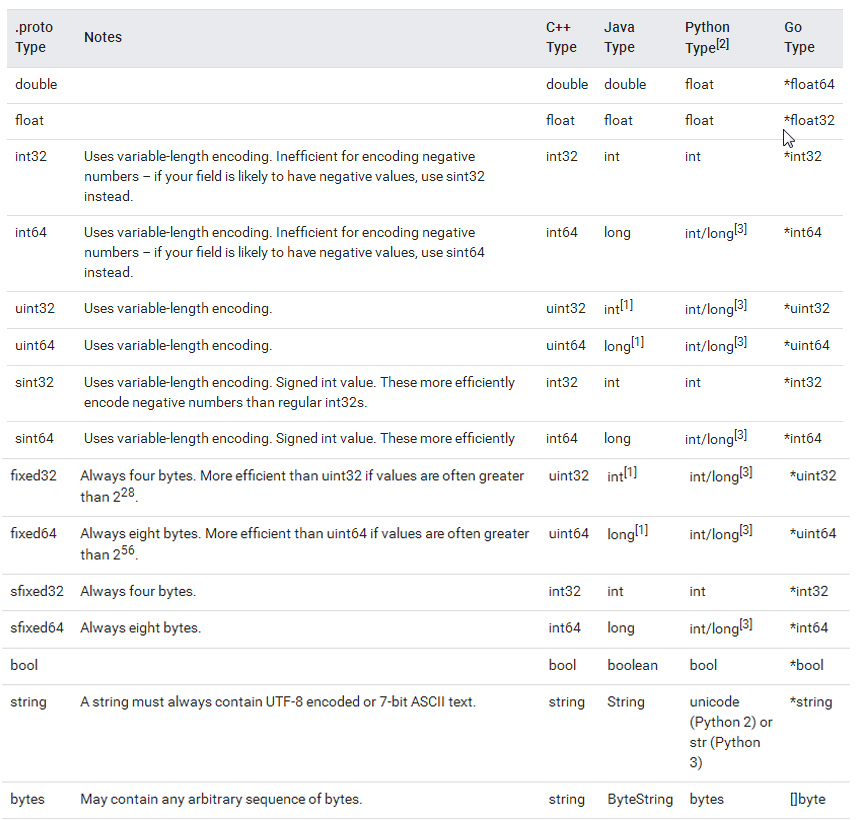Select the Notes column header
Screen dimensions: 864x820
103,37
